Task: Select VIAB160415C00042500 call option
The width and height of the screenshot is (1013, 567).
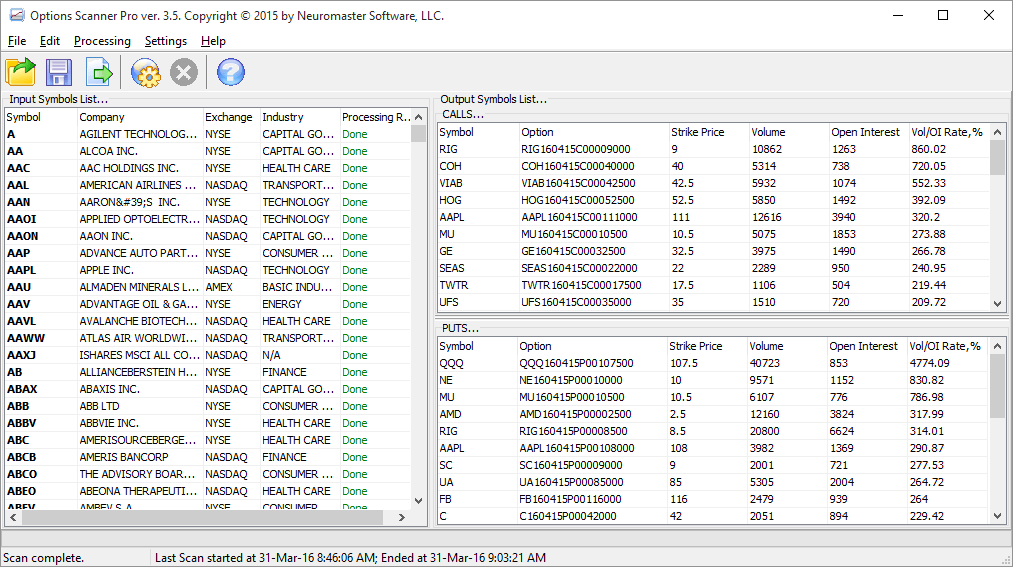Action: coord(578,183)
